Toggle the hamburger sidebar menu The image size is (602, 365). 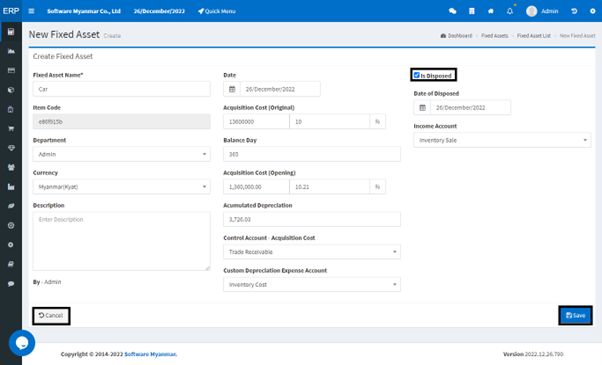[31, 11]
